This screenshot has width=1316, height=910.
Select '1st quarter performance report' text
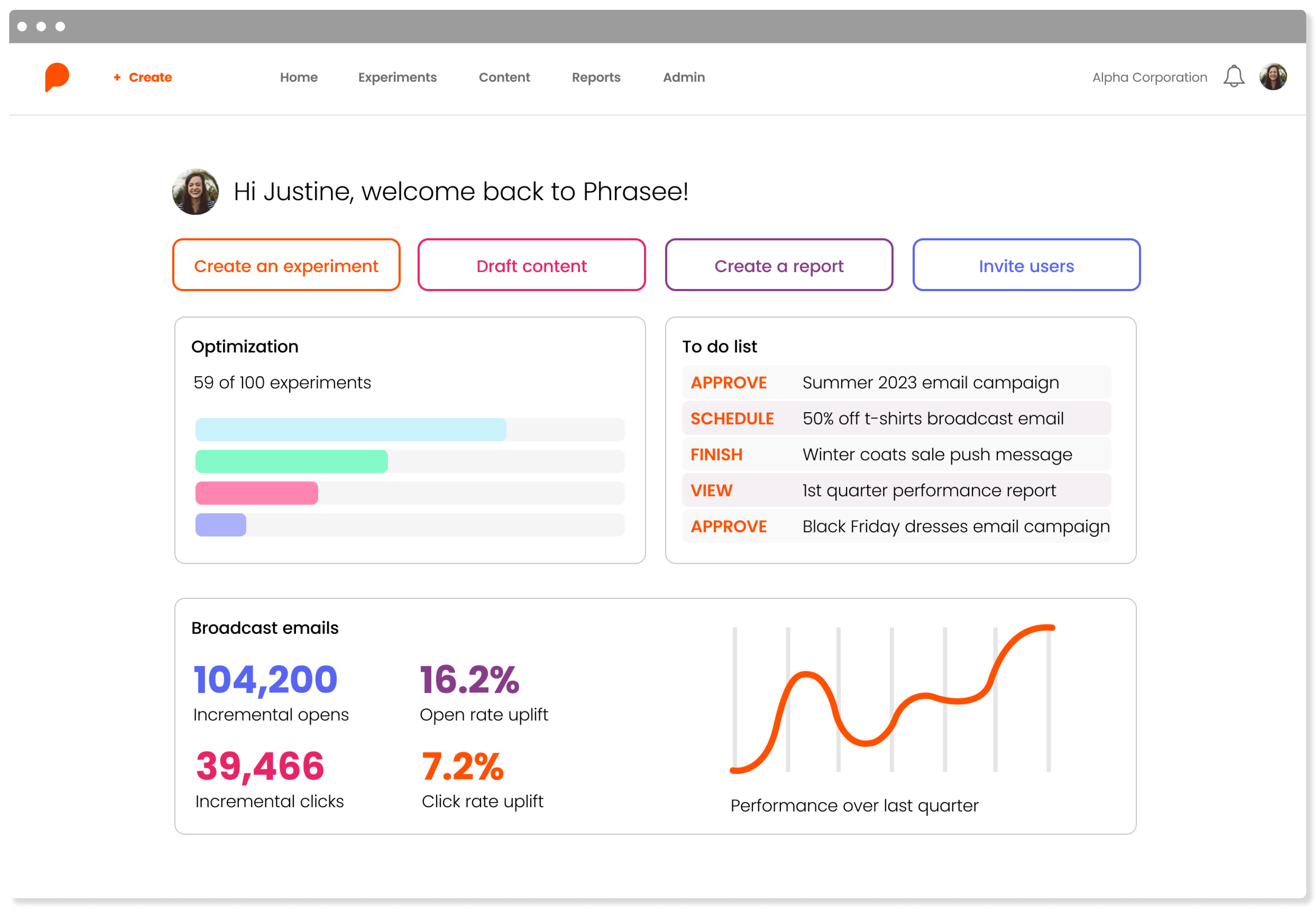point(929,490)
